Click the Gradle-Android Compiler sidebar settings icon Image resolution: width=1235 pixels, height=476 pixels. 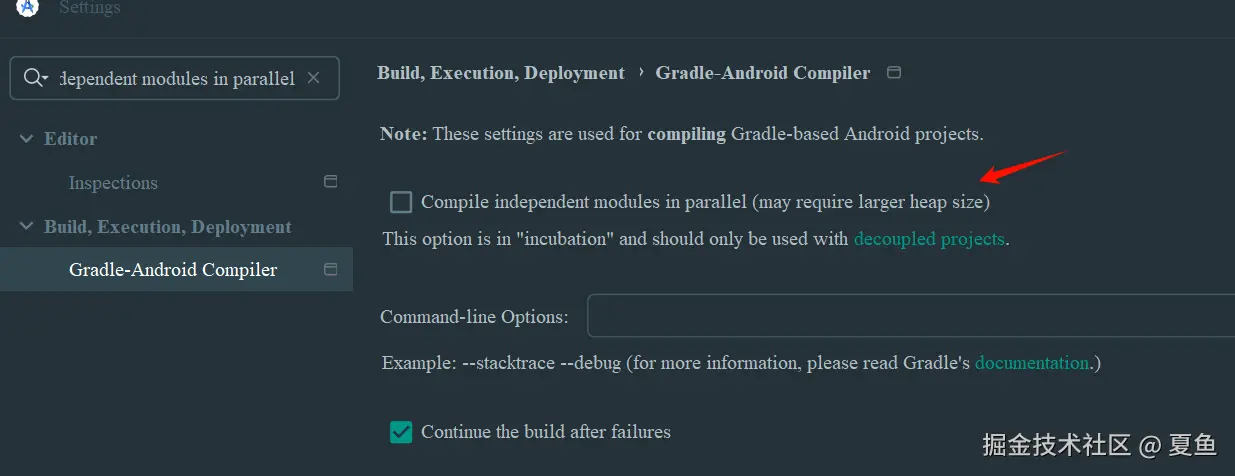tap(331, 269)
